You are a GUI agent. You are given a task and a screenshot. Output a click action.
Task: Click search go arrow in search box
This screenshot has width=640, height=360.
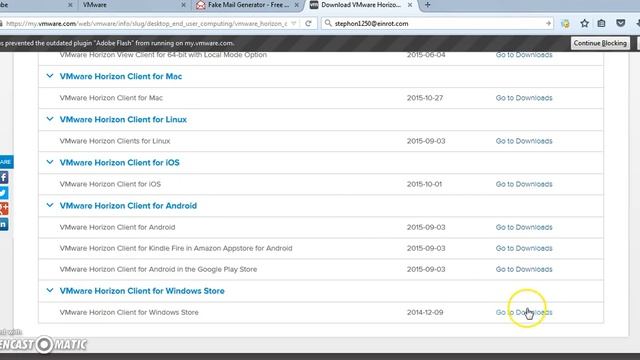coord(548,23)
